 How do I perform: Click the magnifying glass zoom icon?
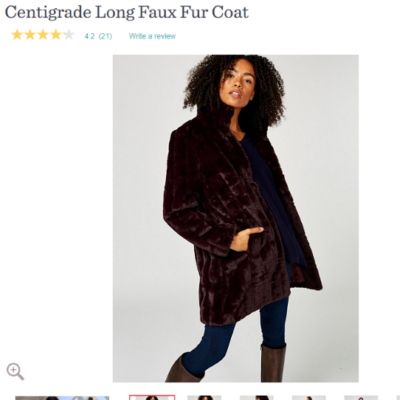click(15, 371)
